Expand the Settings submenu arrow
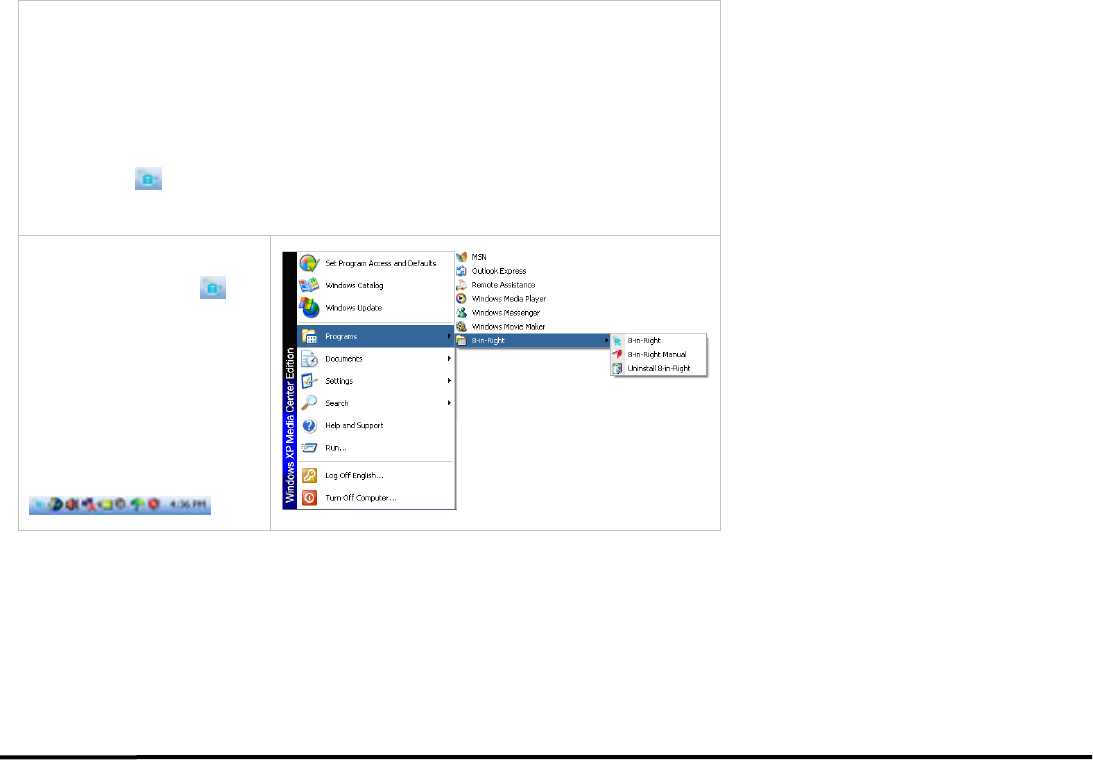 point(449,381)
